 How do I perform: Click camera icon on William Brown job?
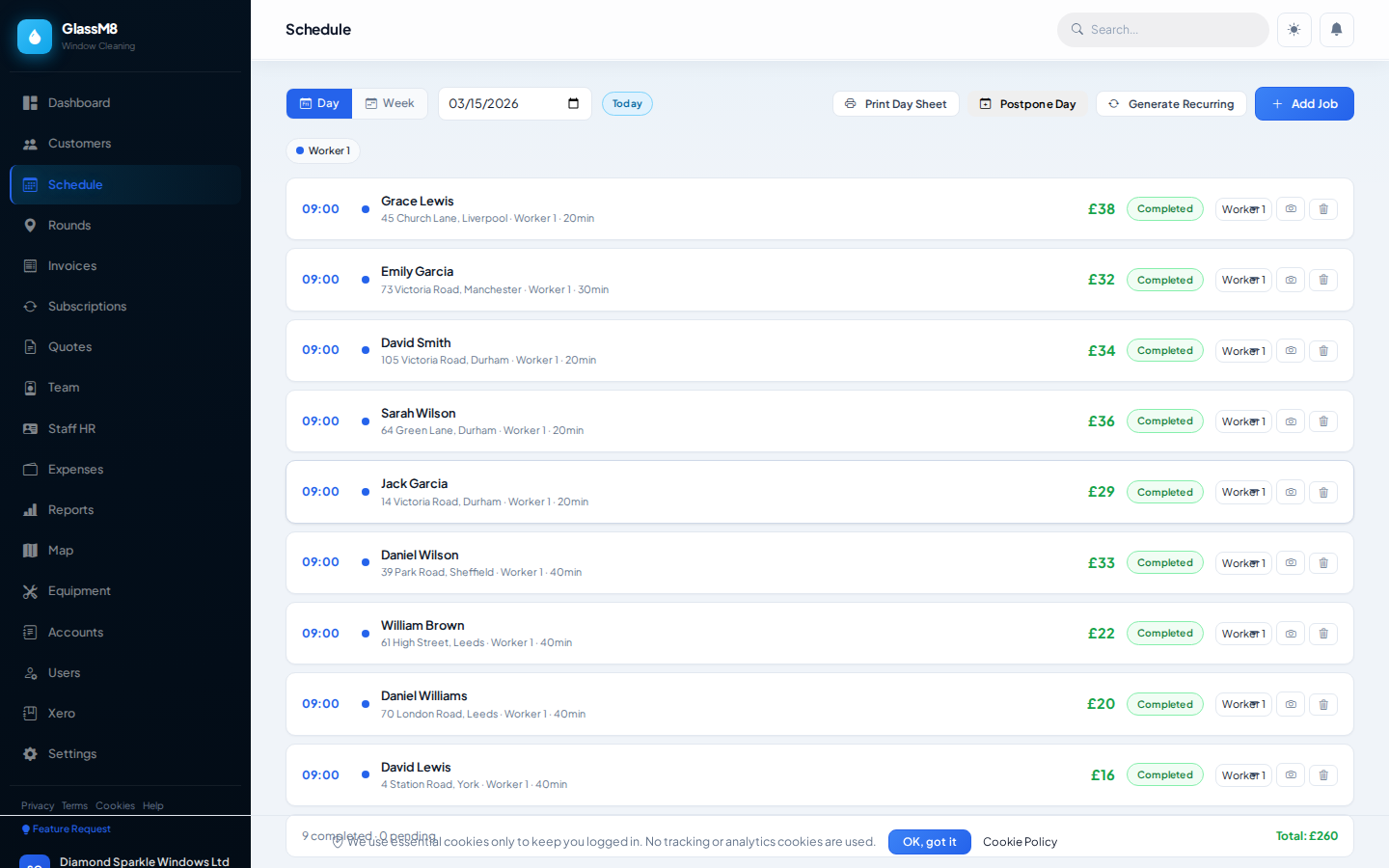[x=1291, y=634]
